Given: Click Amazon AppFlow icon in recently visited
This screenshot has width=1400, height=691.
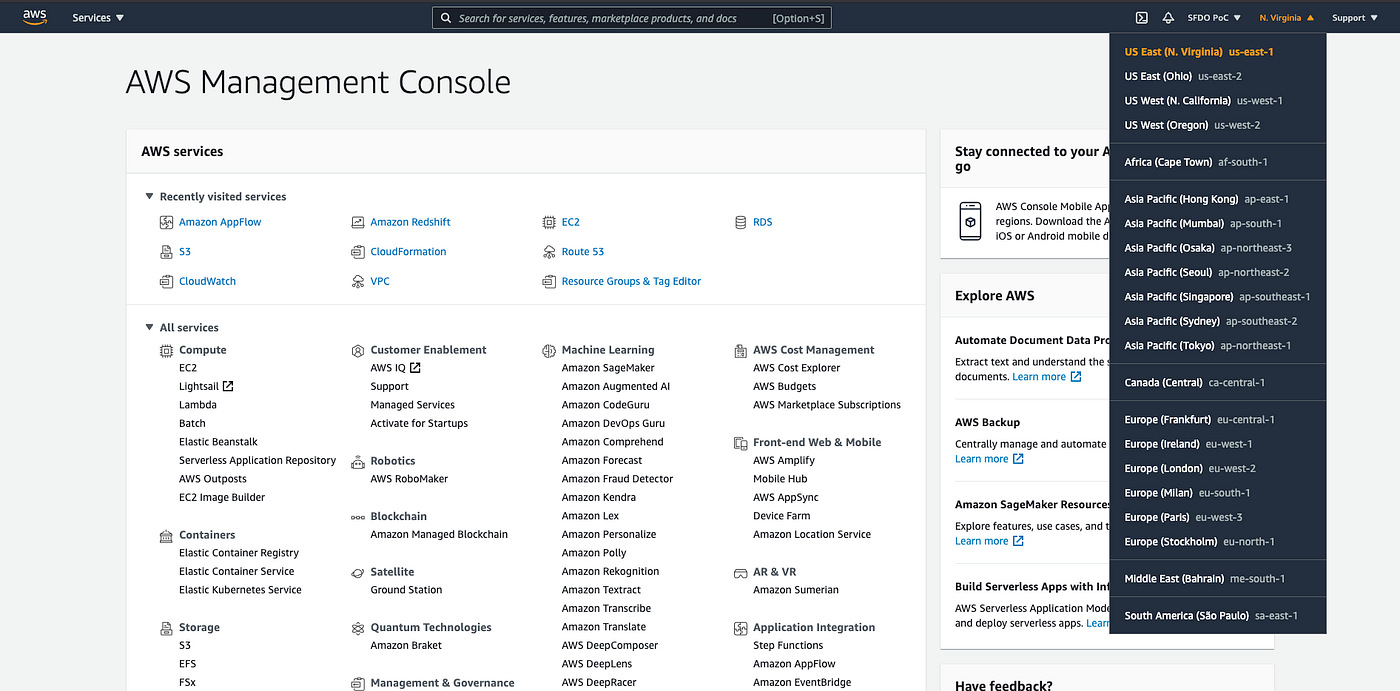Looking at the screenshot, I should [167, 222].
